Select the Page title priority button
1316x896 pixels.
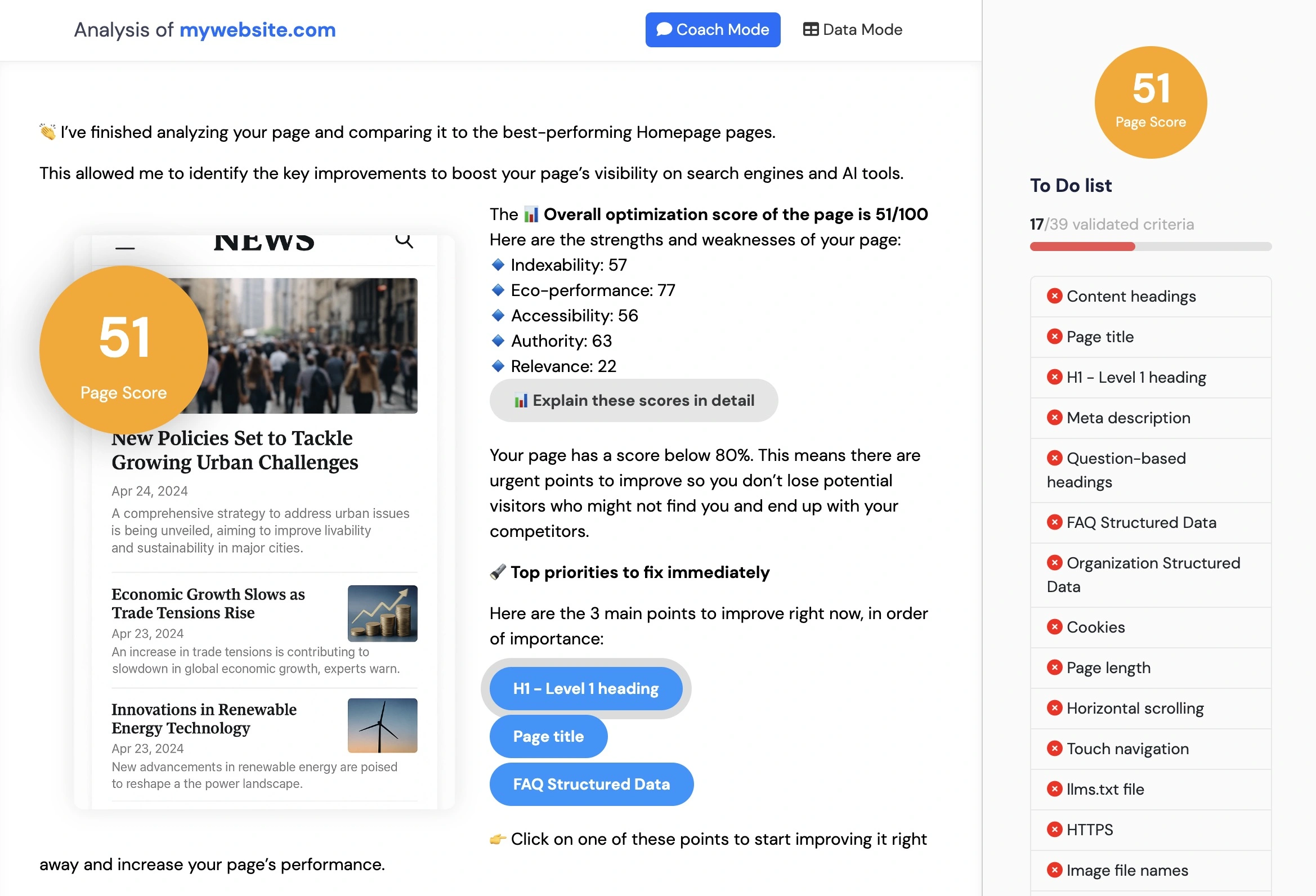[x=548, y=736]
